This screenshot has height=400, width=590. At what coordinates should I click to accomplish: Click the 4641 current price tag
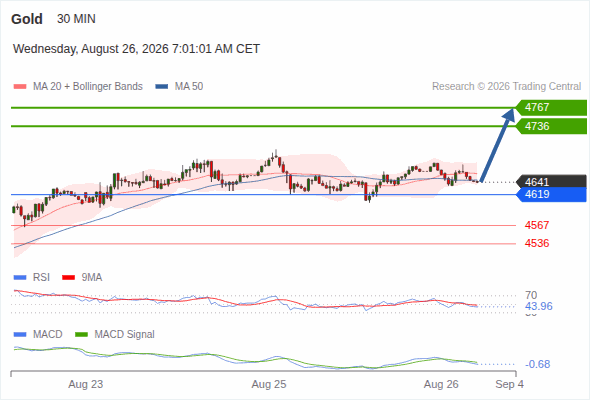551,182
